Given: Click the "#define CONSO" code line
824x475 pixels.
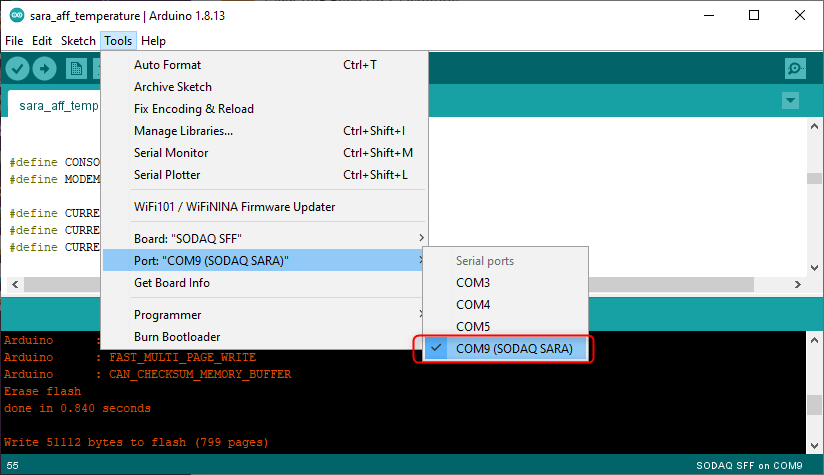Looking at the screenshot, I should [55, 162].
